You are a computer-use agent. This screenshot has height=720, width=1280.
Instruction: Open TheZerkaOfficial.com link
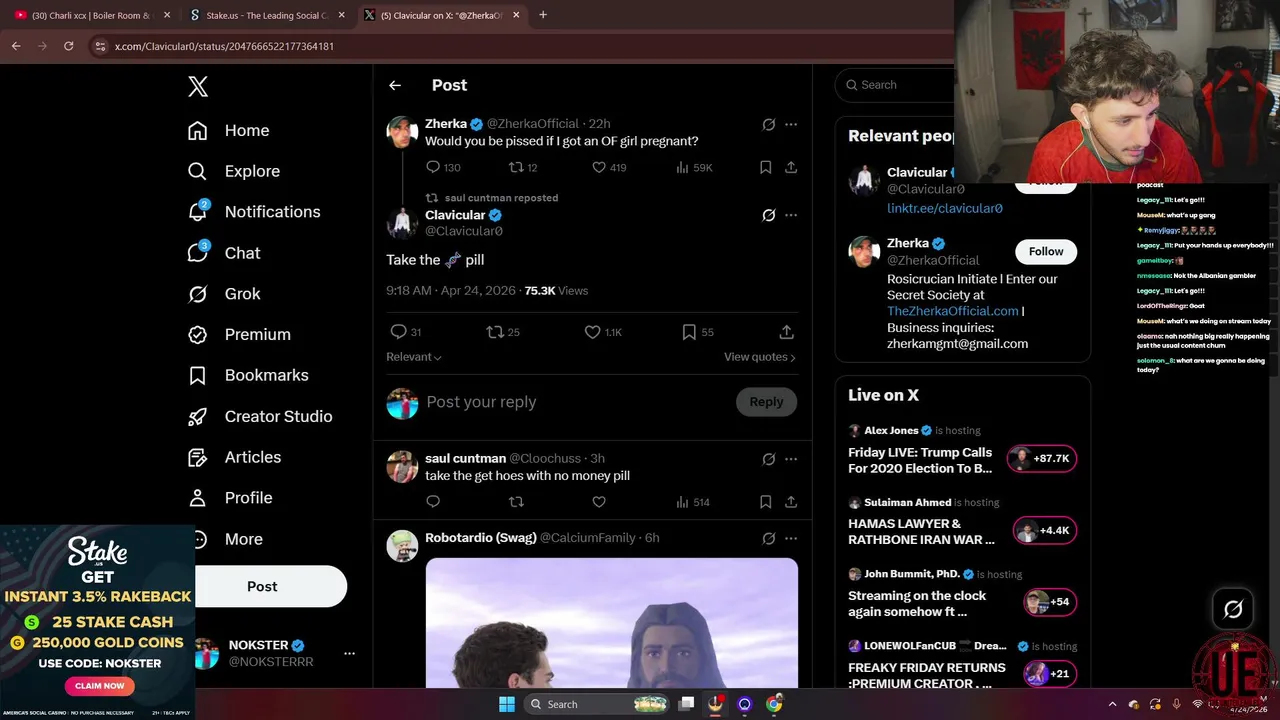[x=953, y=311]
